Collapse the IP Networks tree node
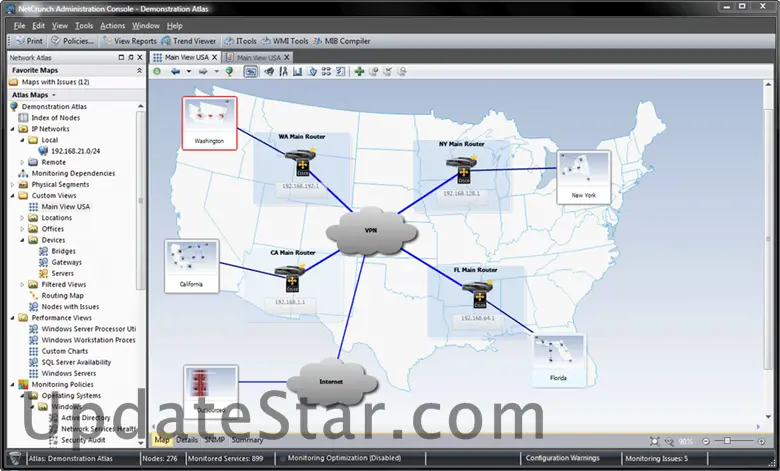780x471 pixels. click(13, 129)
